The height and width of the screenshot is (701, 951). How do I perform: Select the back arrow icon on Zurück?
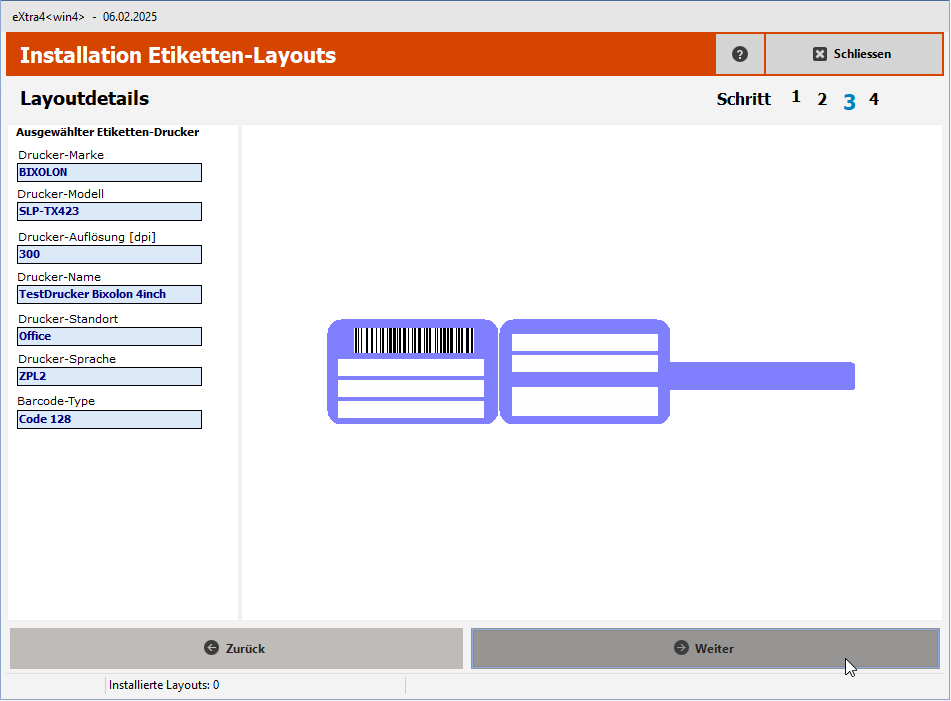click(210, 648)
